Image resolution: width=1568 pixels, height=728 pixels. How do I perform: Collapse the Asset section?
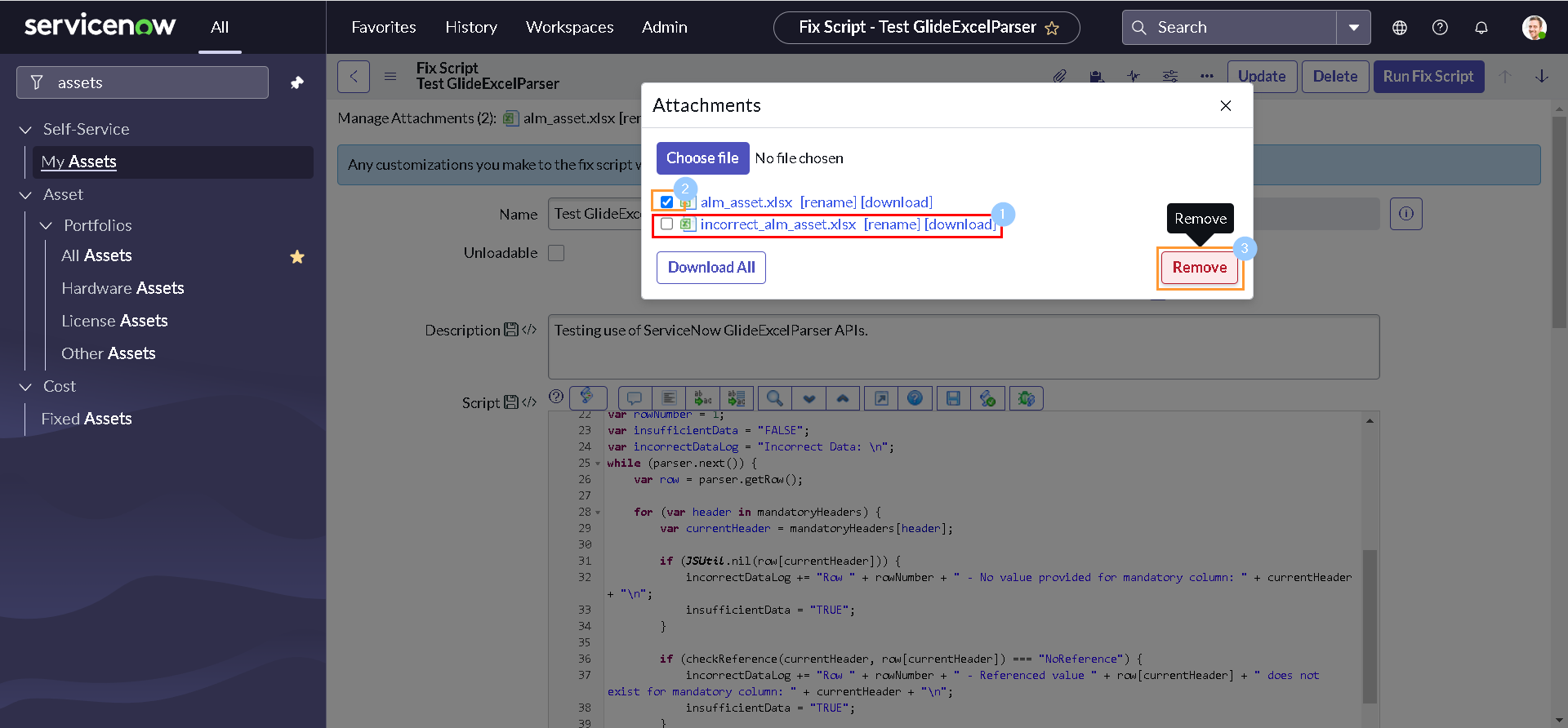click(26, 195)
